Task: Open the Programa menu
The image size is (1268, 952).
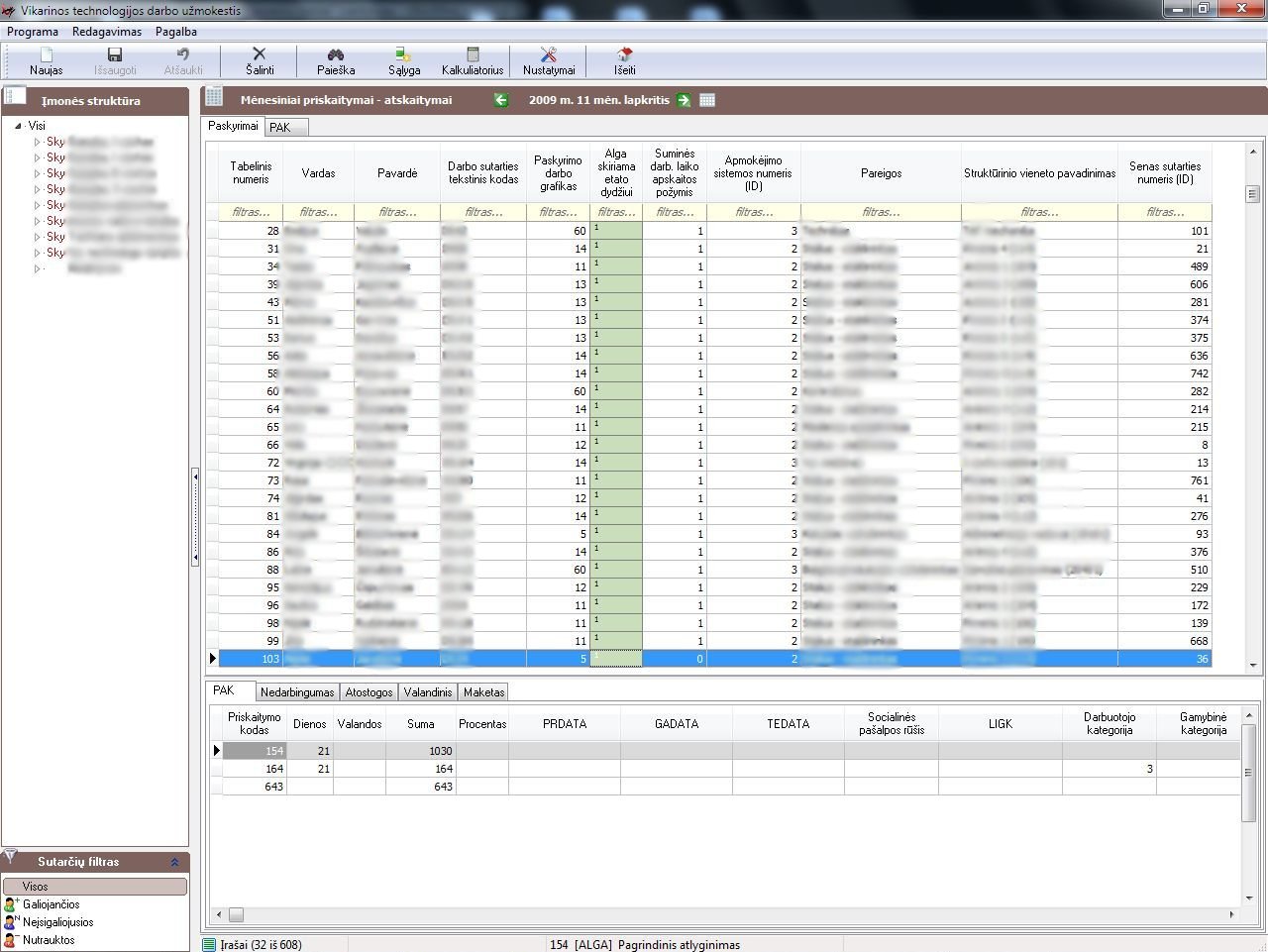Action: pyautogui.click(x=33, y=32)
